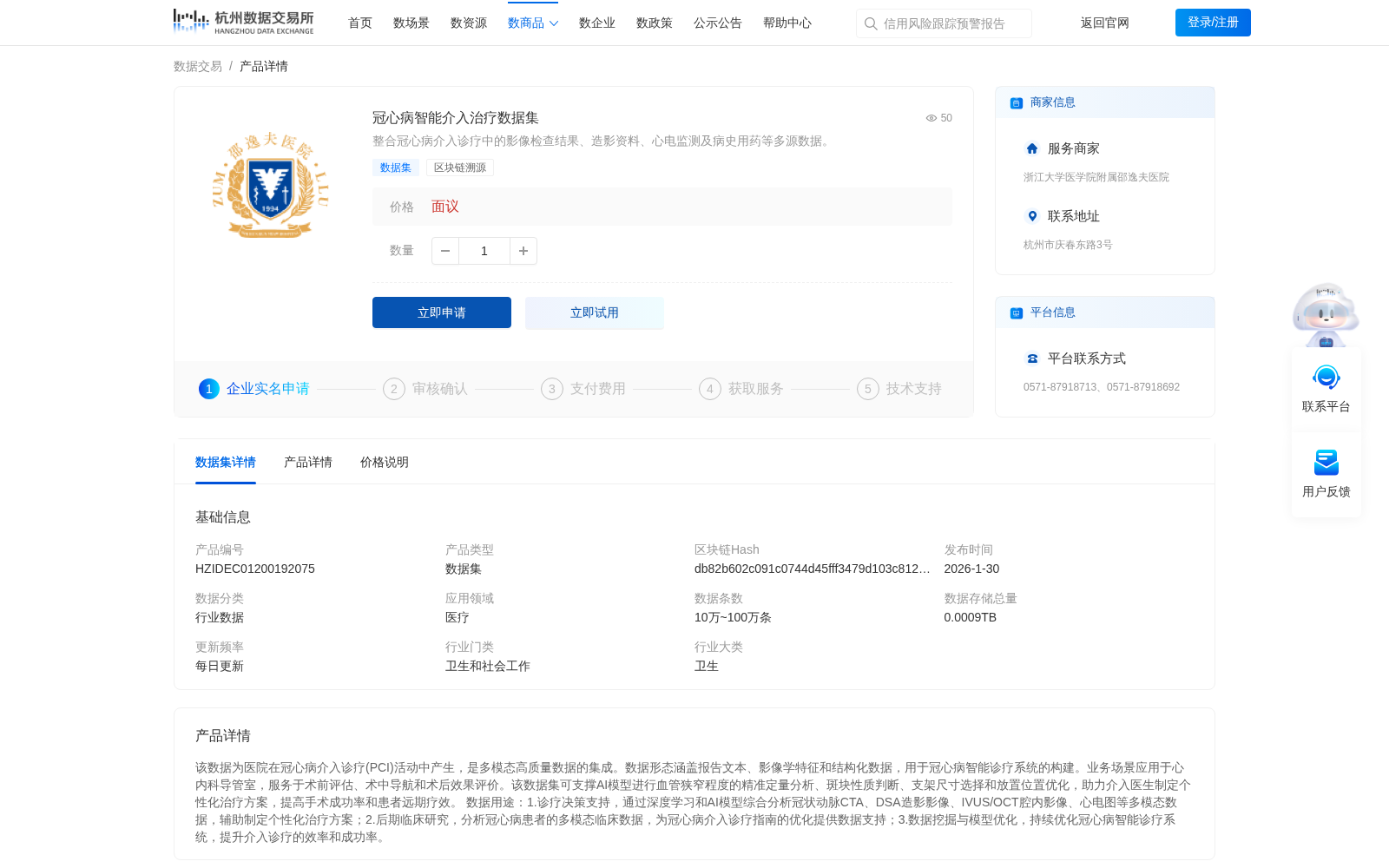1389x868 pixels.
Task: Click the 登录/注册 button
Action: pos(1213,23)
